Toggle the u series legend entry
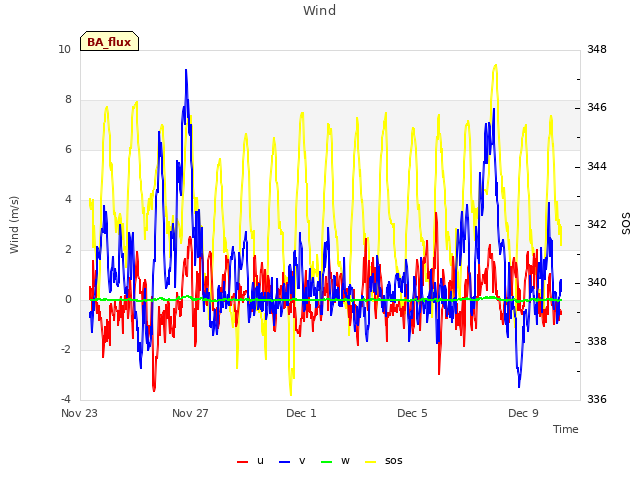The image size is (640, 480). 251,461
